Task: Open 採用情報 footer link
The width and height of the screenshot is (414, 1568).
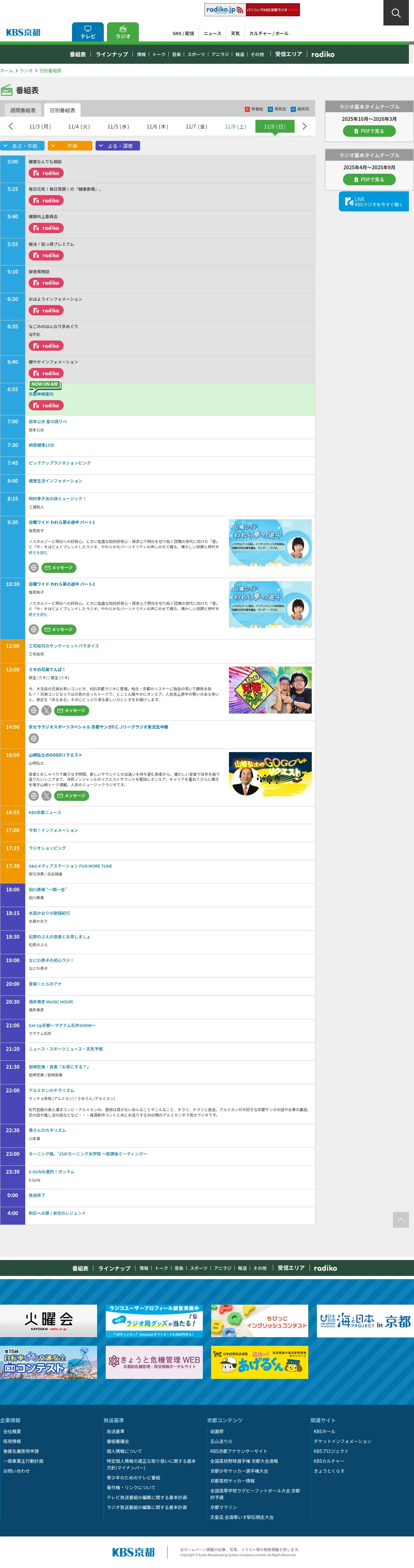Action: coord(12,1441)
